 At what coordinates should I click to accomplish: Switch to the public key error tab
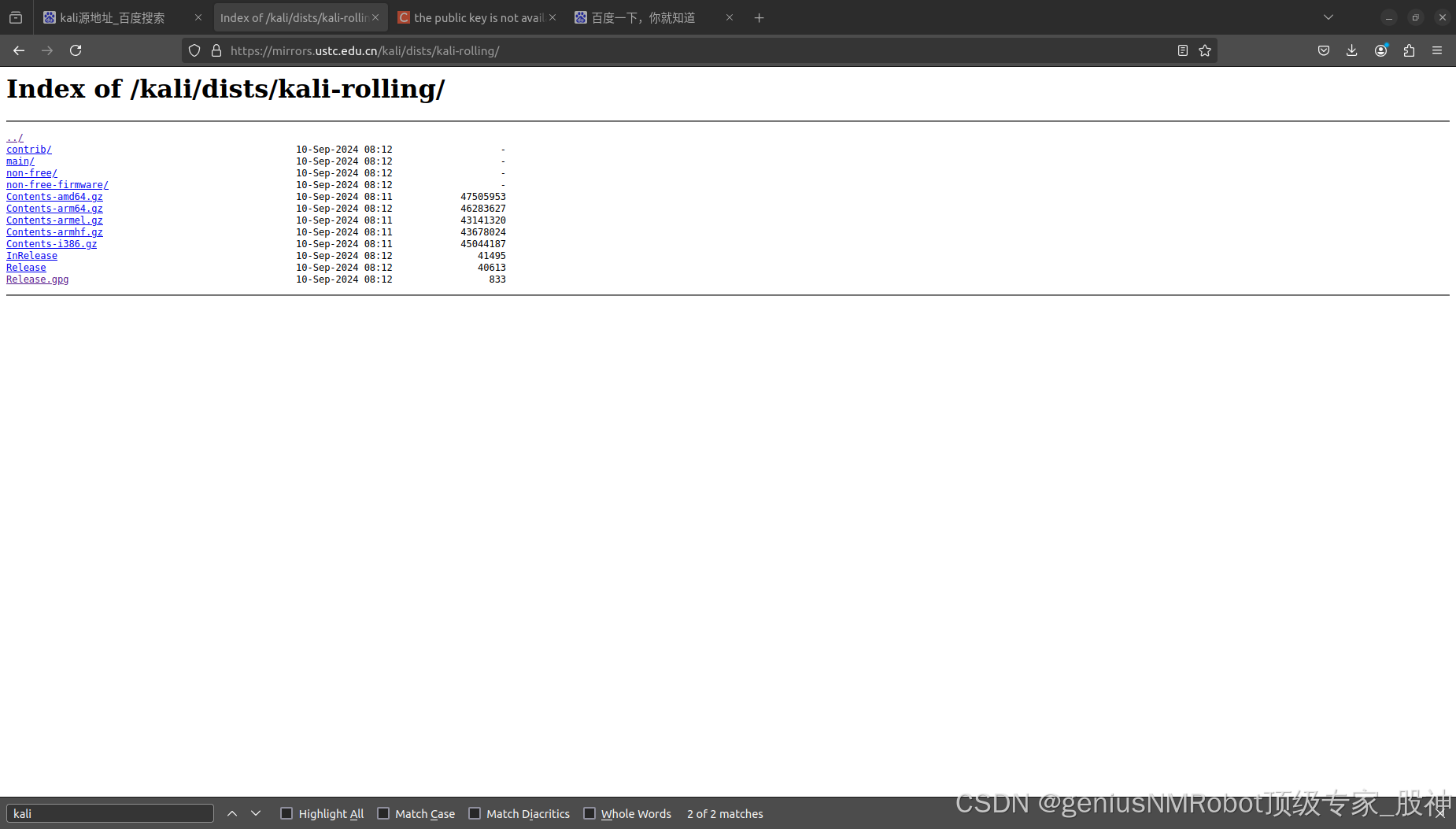(x=472, y=17)
